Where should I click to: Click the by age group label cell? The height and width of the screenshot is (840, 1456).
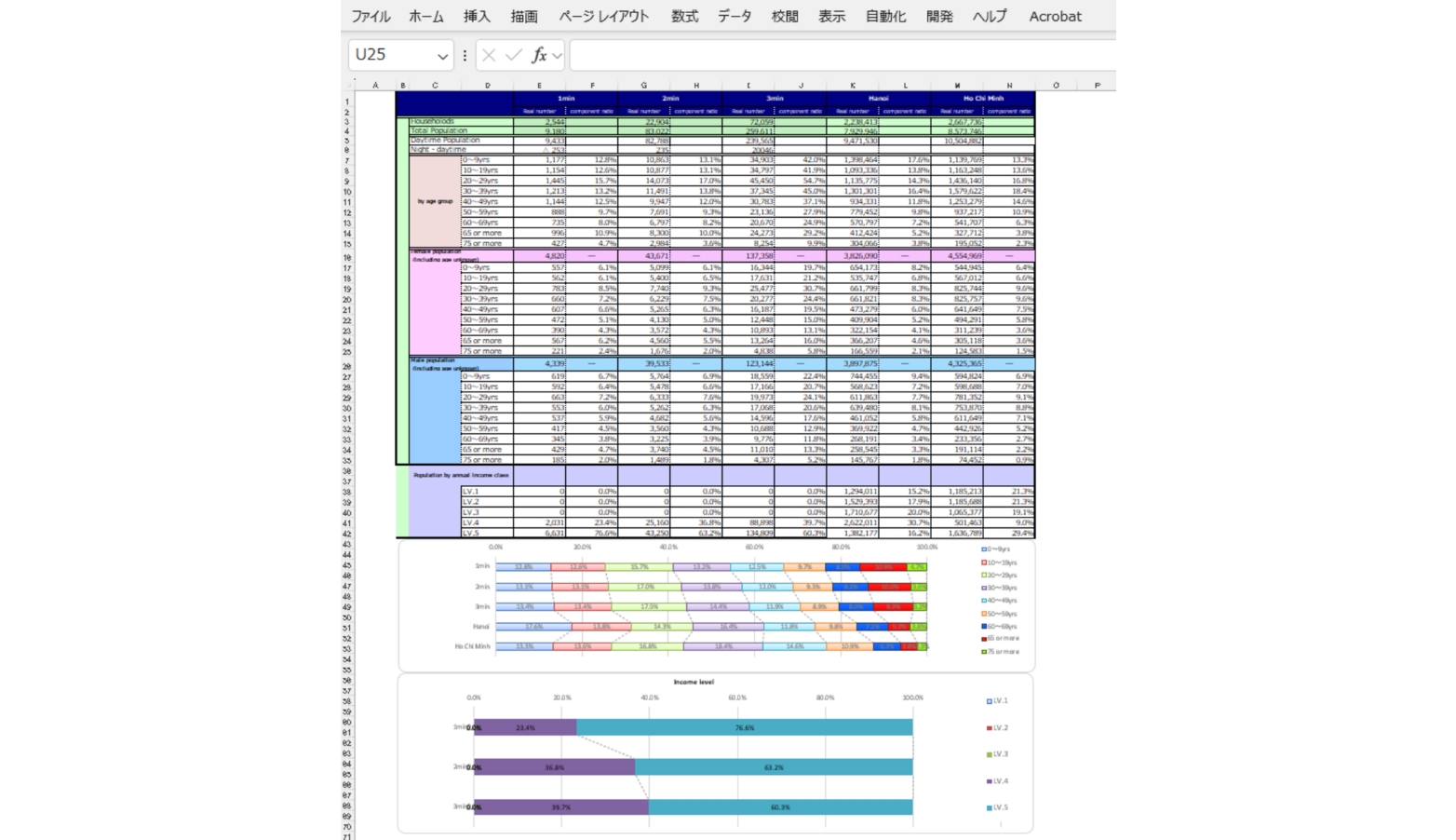coord(435,201)
